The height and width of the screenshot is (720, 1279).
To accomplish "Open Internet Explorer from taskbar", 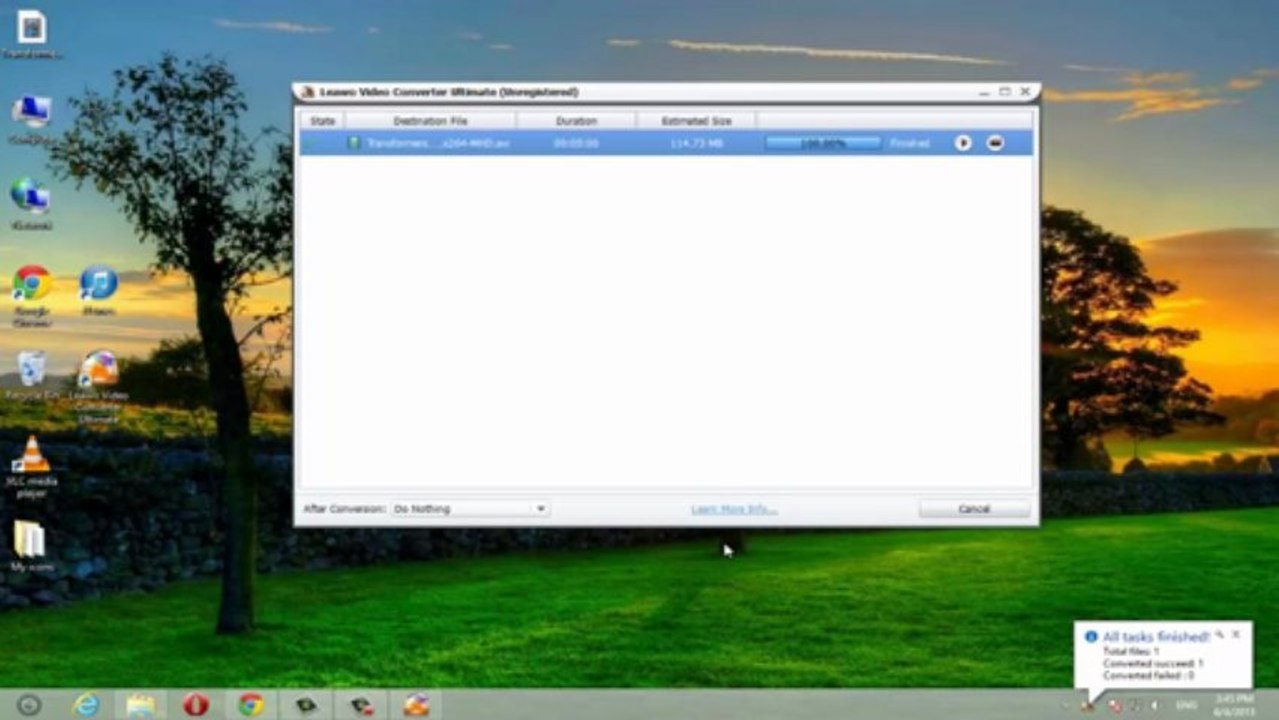I will tap(87, 705).
